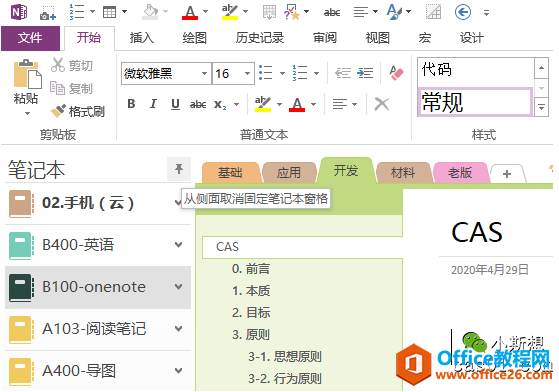The height and width of the screenshot is (392, 559).
Task: Open the 应用 section tab
Action: 289,173
